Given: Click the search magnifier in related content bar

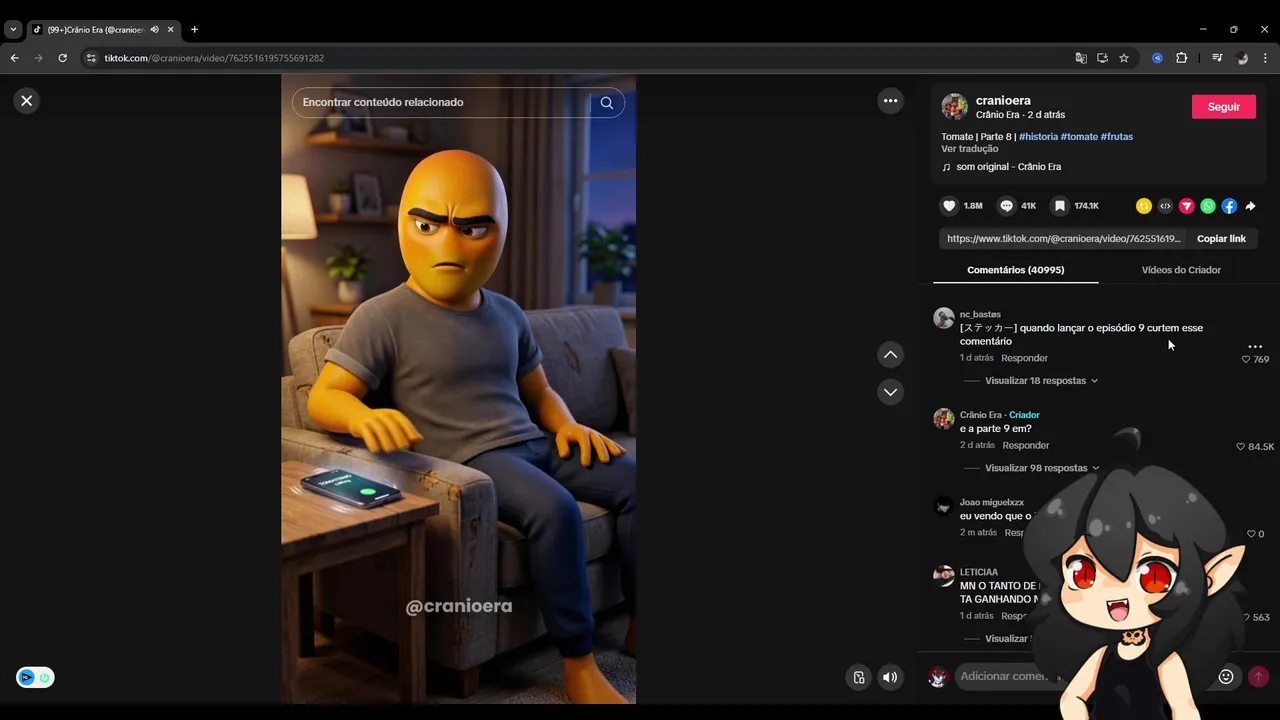Looking at the screenshot, I should pyautogui.click(x=607, y=102).
